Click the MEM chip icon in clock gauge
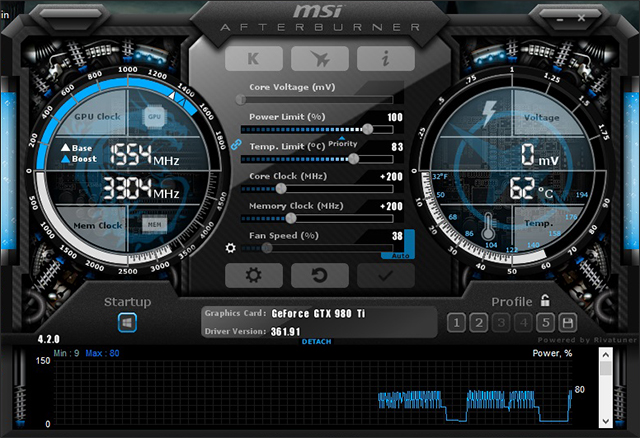 [154, 225]
